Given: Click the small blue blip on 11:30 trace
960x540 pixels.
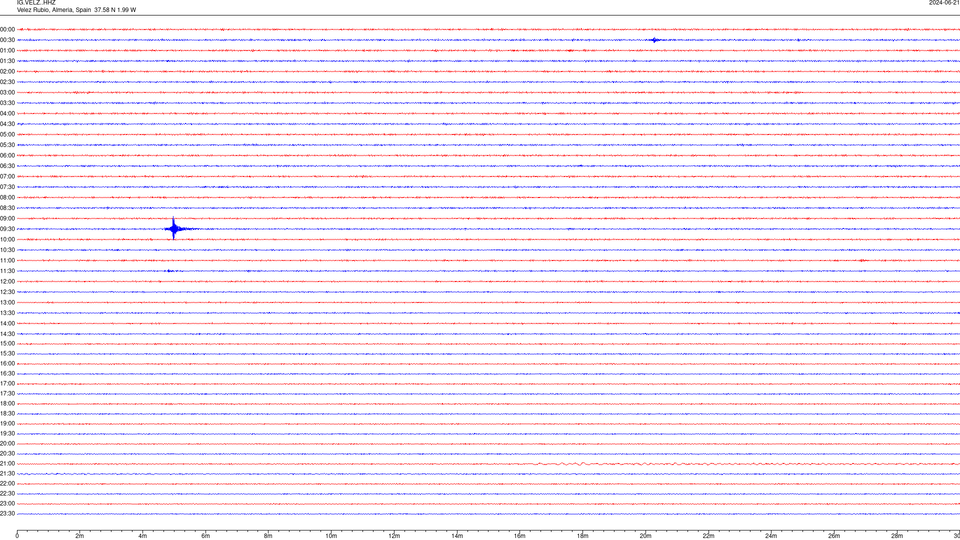Looking at the screenshot, I should pyautogui.click(x=170, y=271).
